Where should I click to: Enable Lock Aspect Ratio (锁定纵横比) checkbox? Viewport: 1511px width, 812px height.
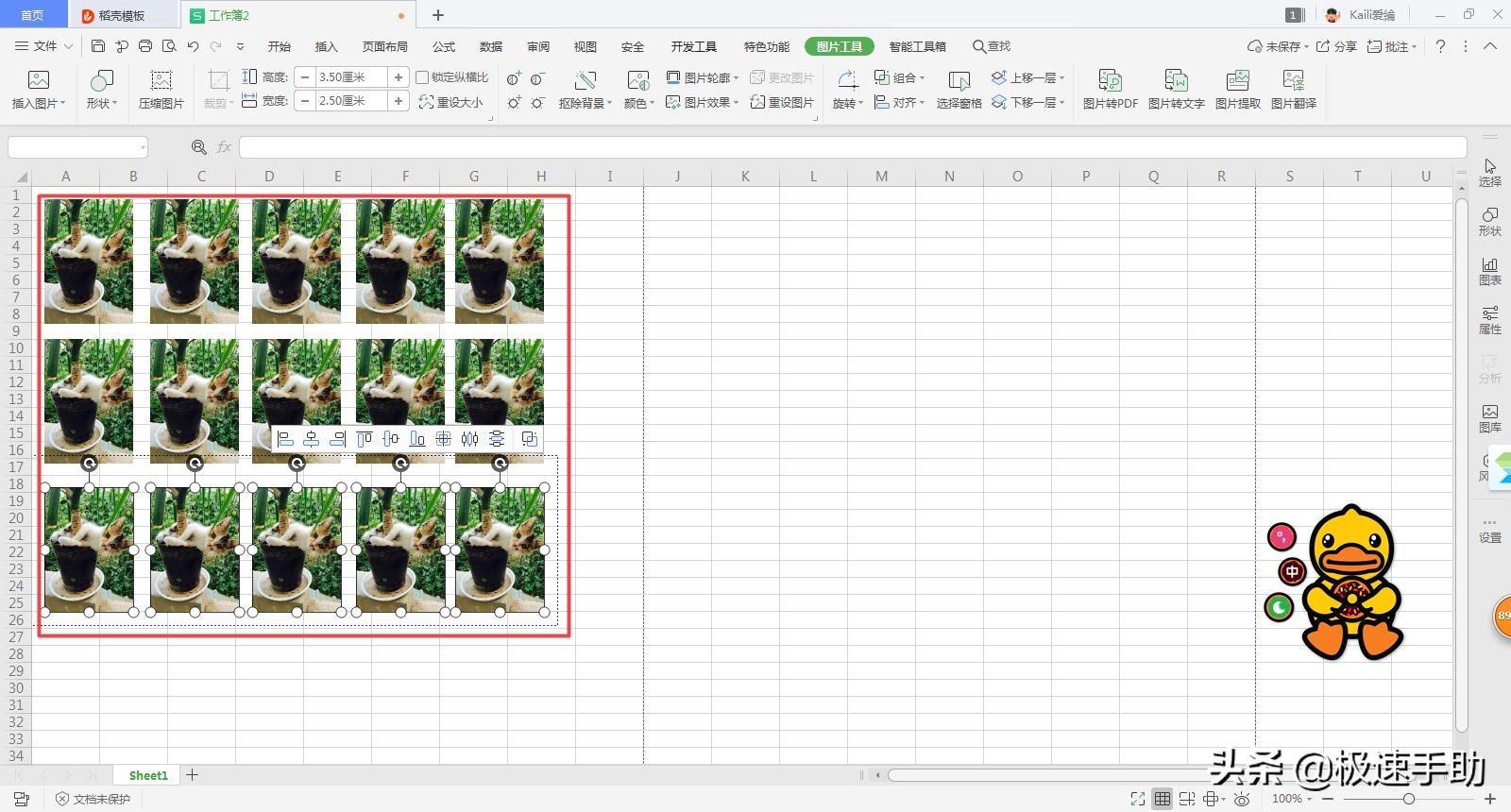pyautogui.click(x=423, y=77)
